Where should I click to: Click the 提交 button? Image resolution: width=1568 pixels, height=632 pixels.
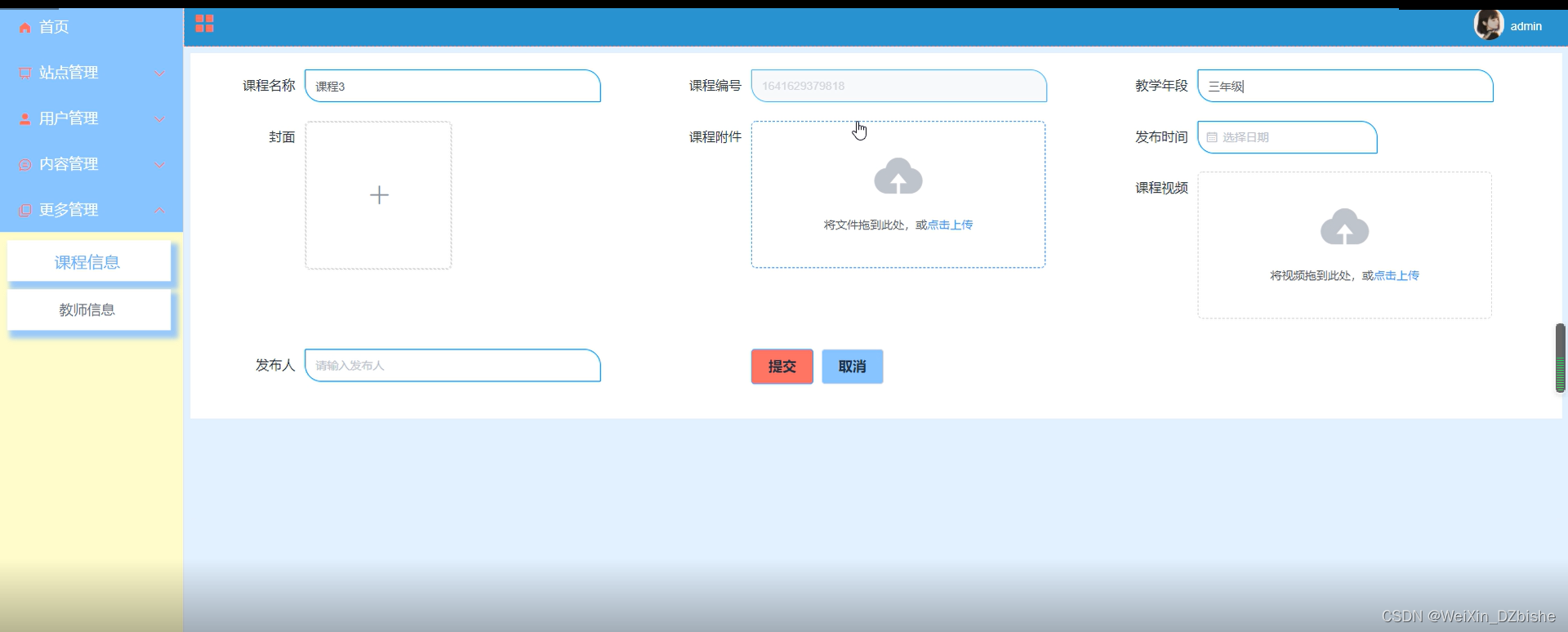[782, 367]
